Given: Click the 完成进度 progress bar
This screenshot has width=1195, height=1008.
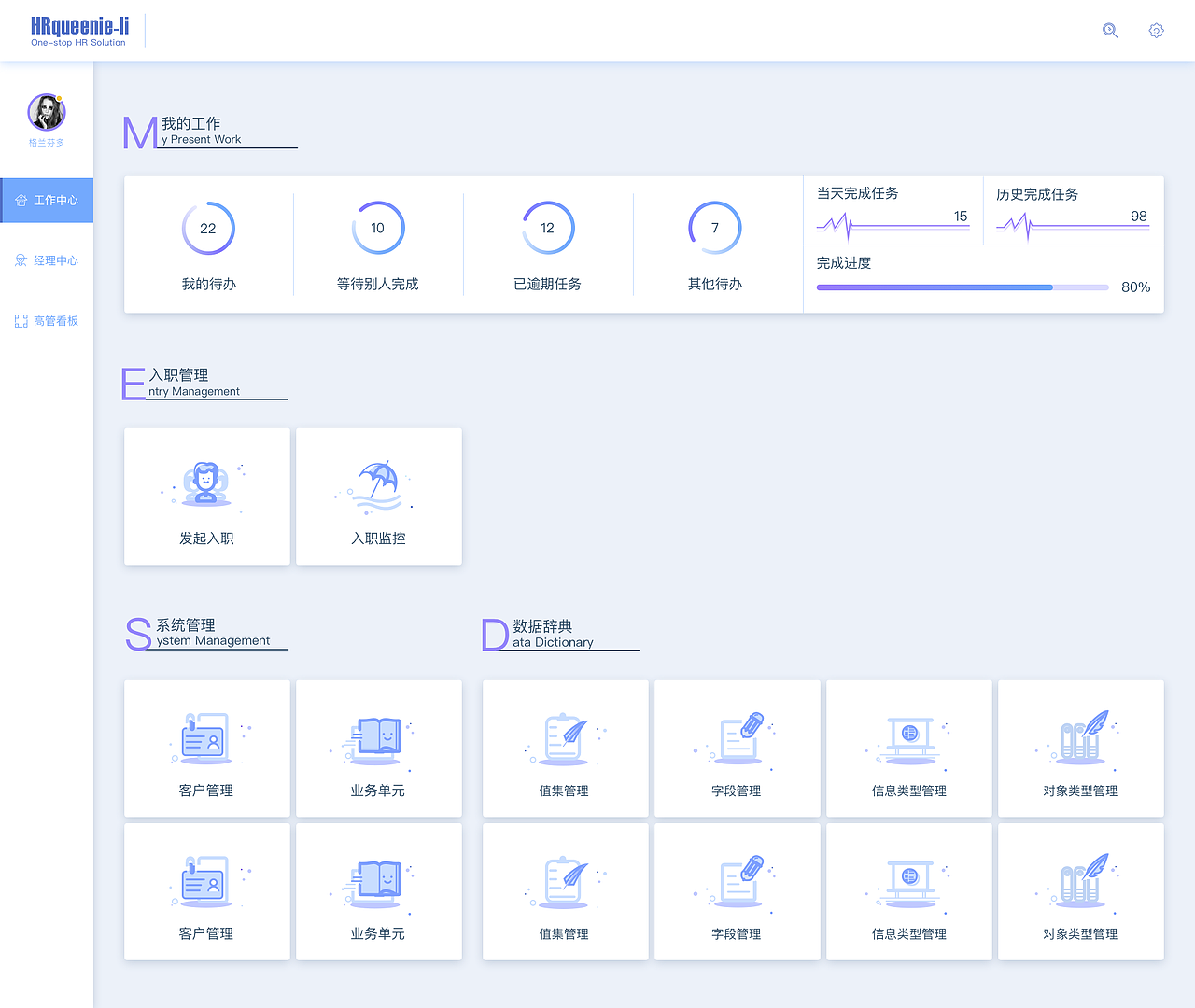Looking at the screenshot, I should click(963, 287).
